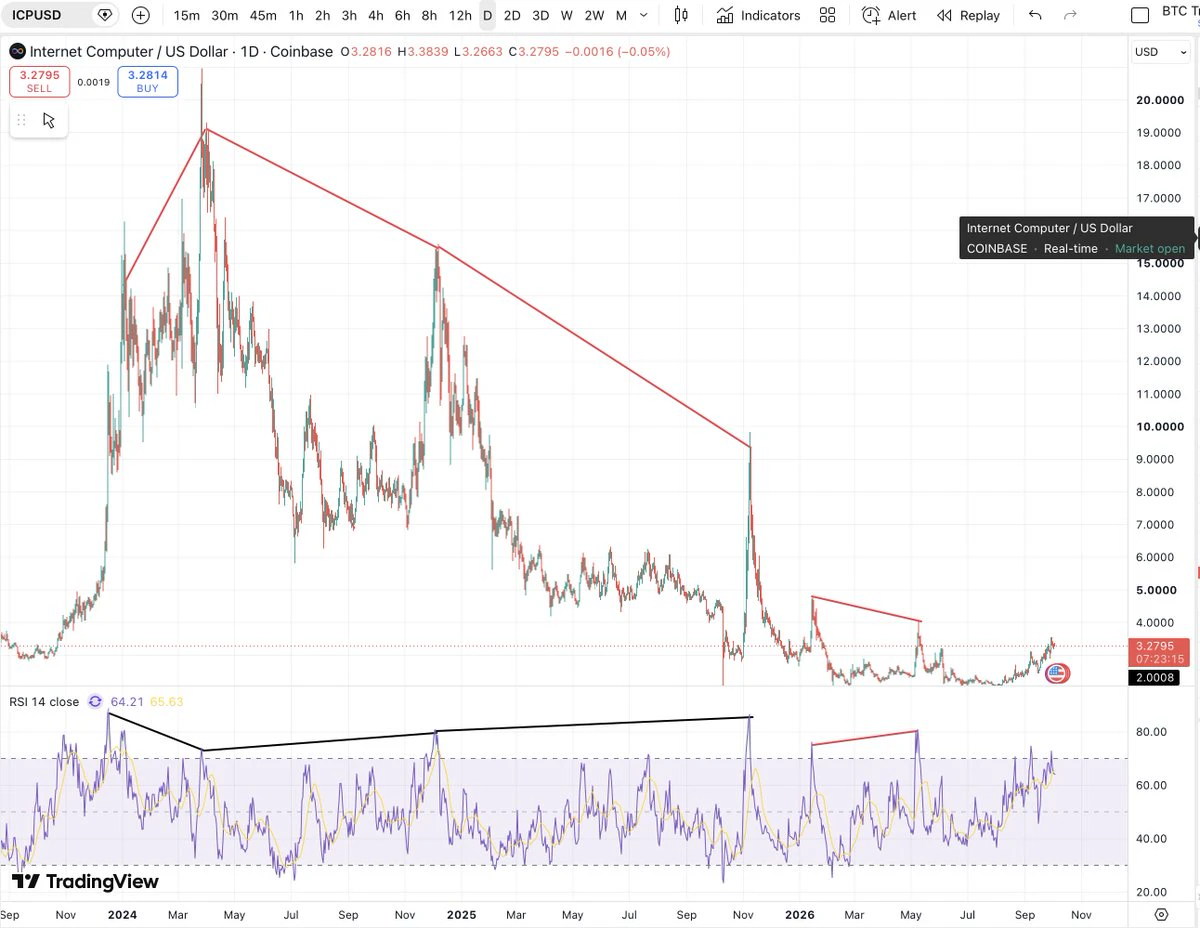The width and height of the screenshot is (1200, 928).
Task: Choose the 3D interval
Action: pyautogui.click(x=540, y=15)
